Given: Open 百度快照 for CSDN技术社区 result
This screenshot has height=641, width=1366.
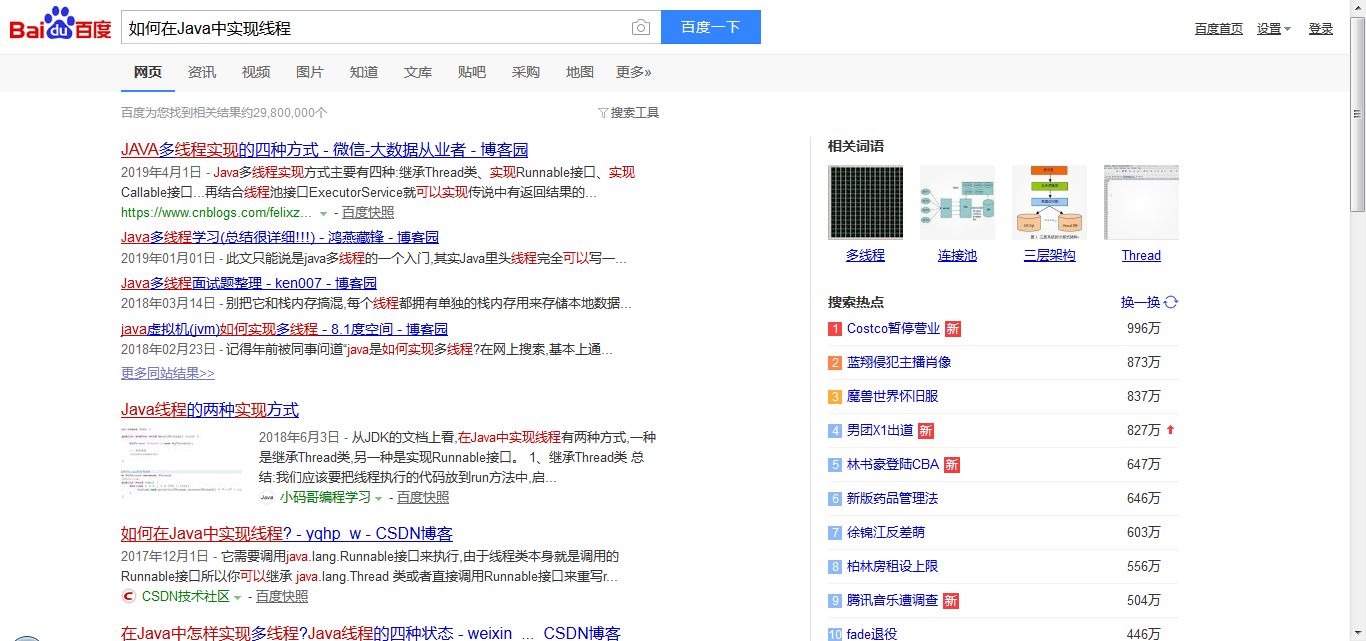Looking at the screenshot, I should (x=282, y=597).
